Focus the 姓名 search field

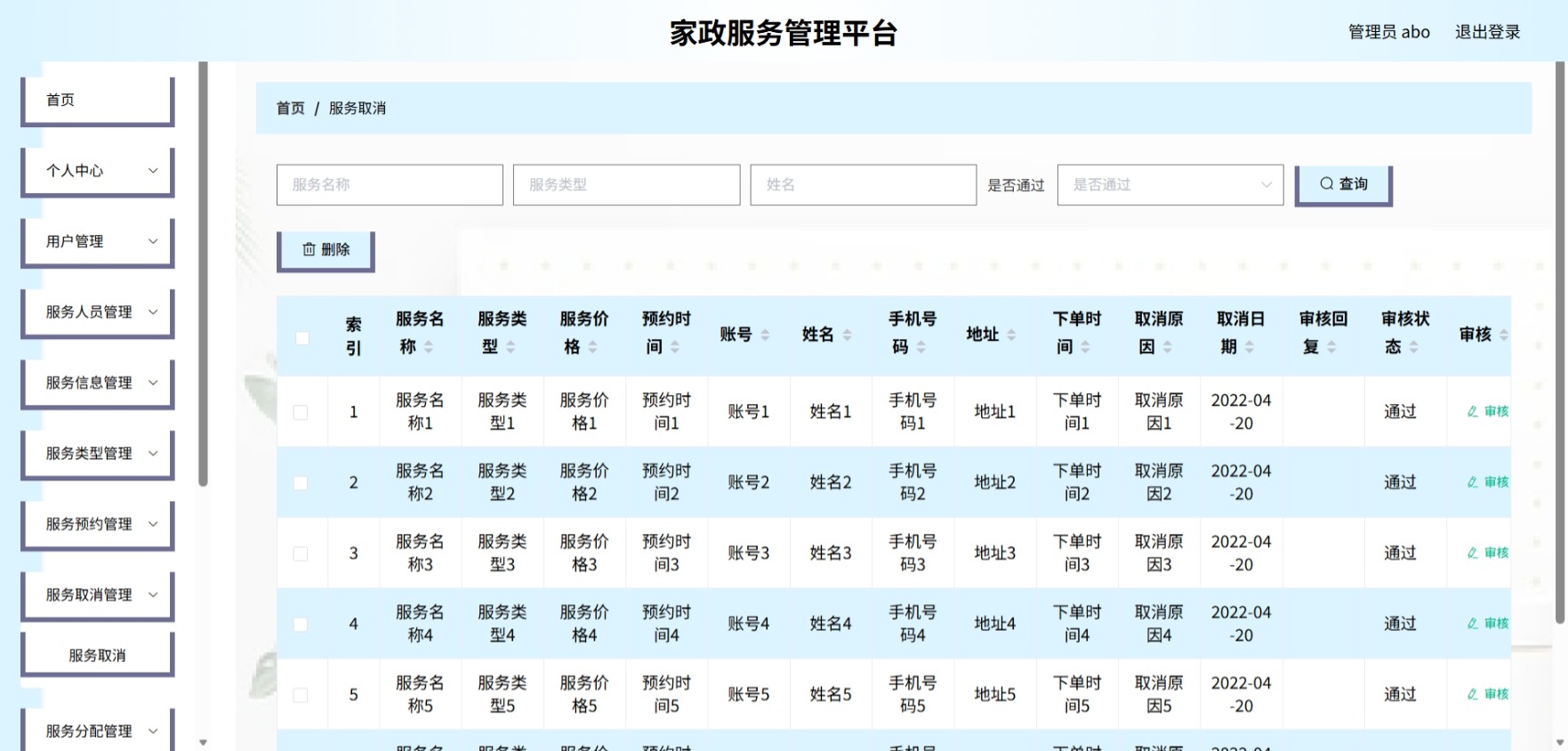pos(863,185)
